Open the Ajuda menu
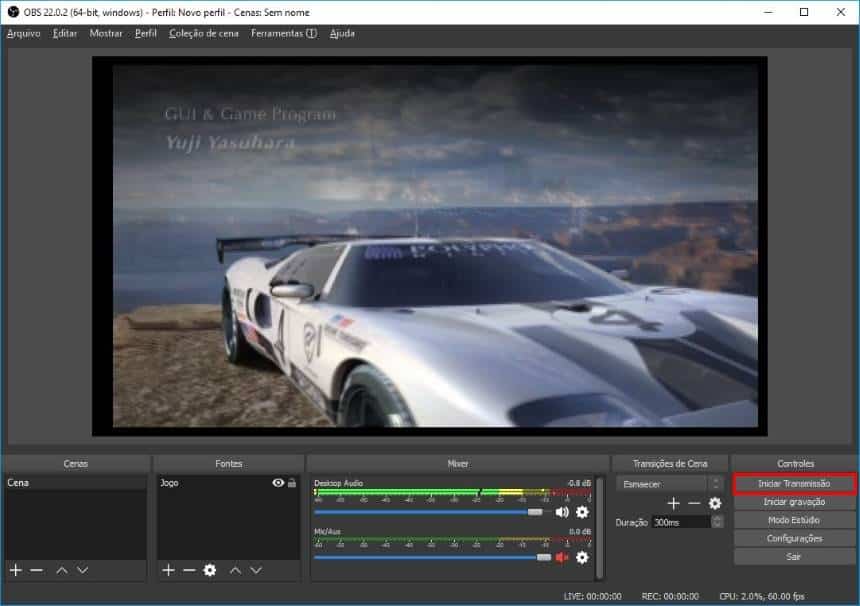This screenshot has height=606, width=860. point(342,33)
